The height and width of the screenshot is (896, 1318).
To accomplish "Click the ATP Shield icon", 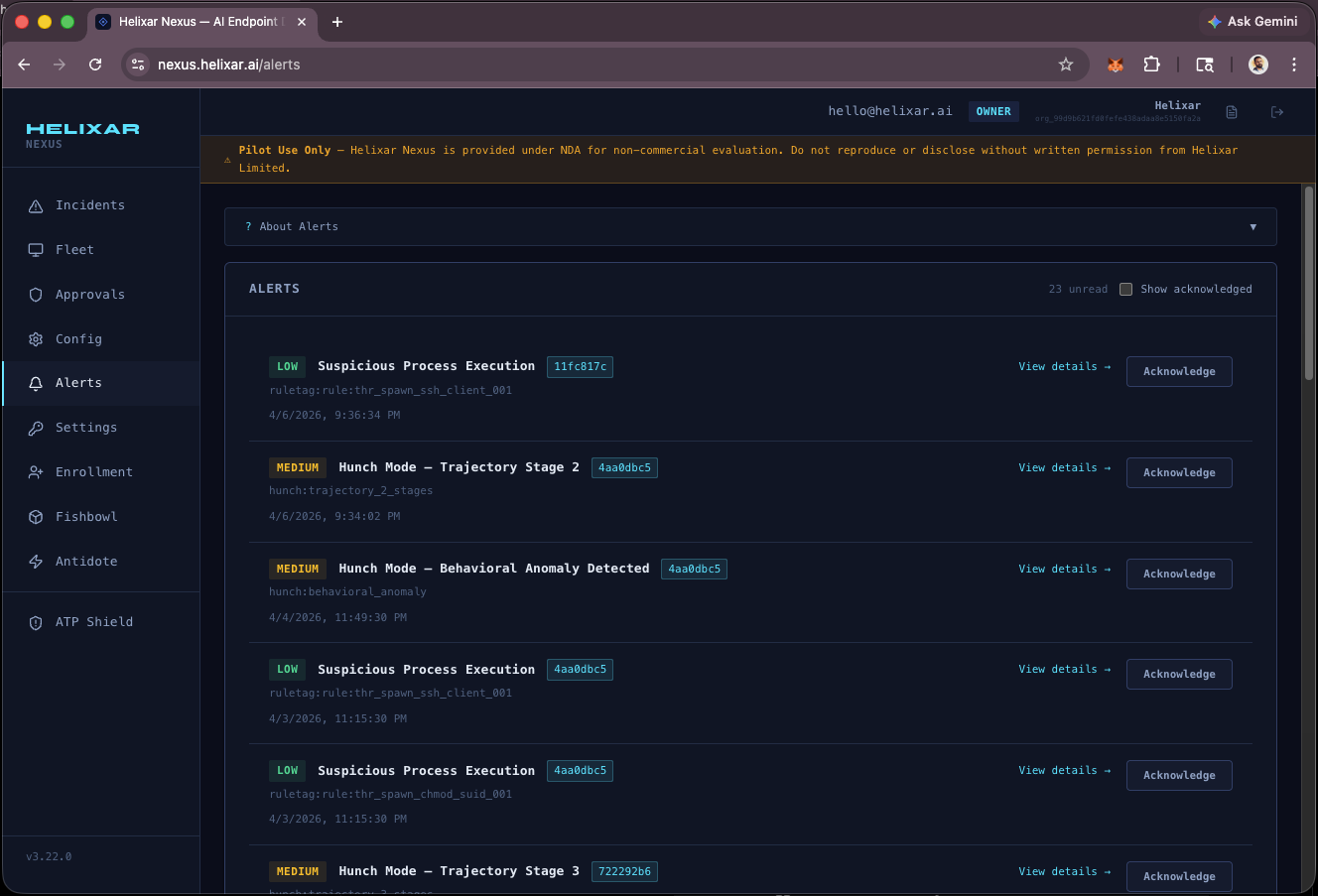I will point(36,621).
